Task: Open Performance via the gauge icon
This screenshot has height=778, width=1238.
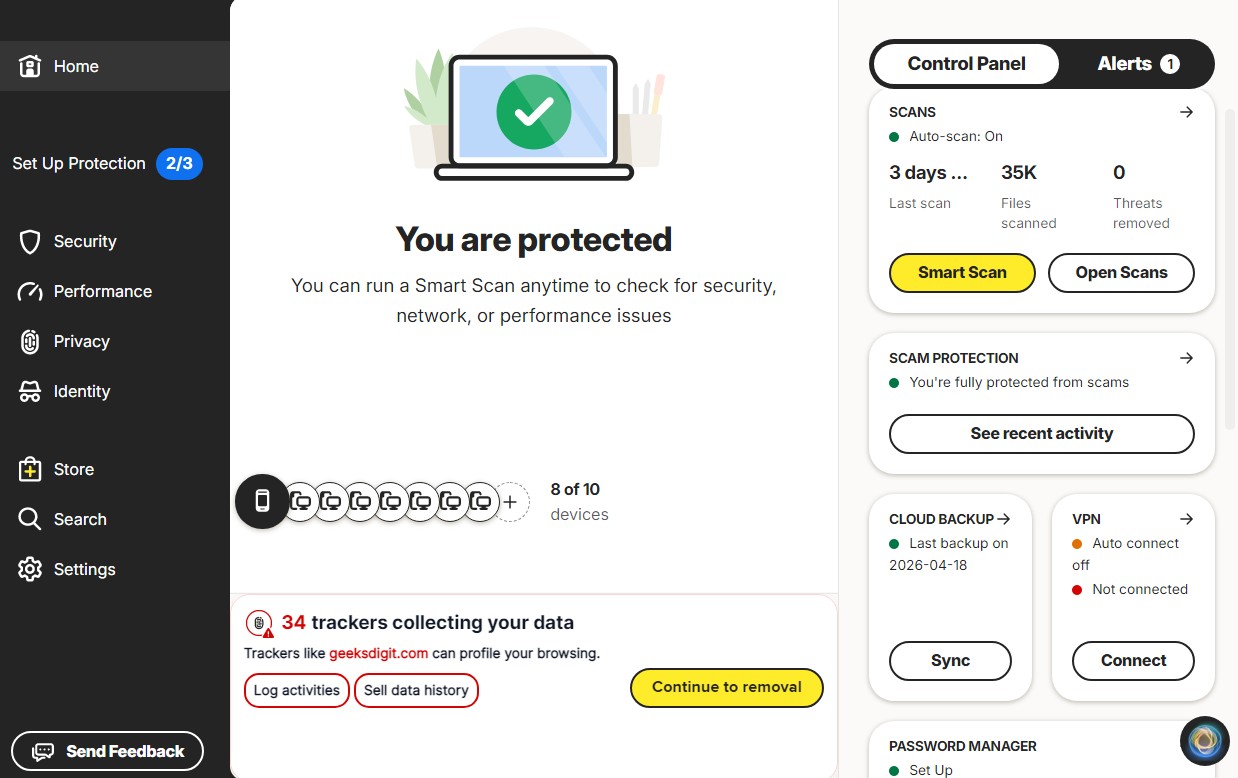Action: (30, 292)
